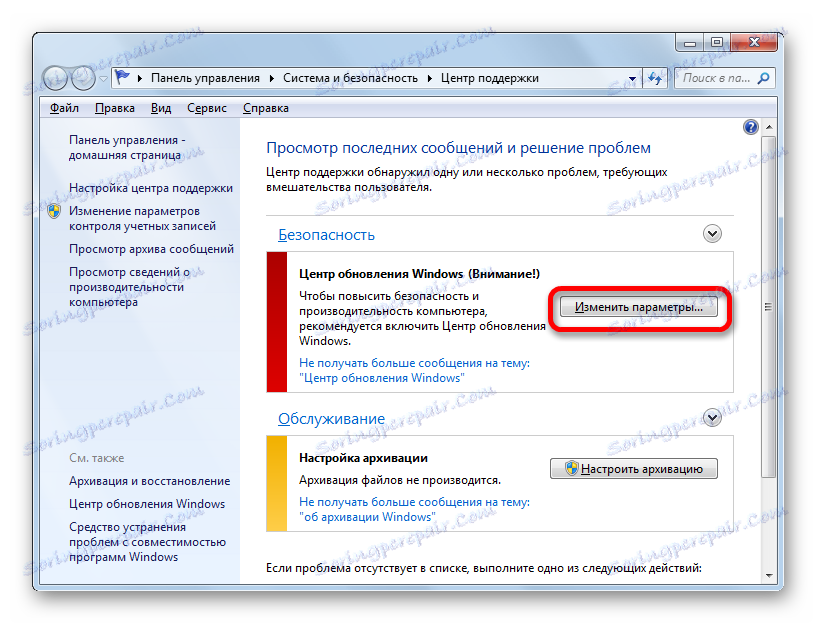Open address bar history dropdown arrow

tap(632, 79)
